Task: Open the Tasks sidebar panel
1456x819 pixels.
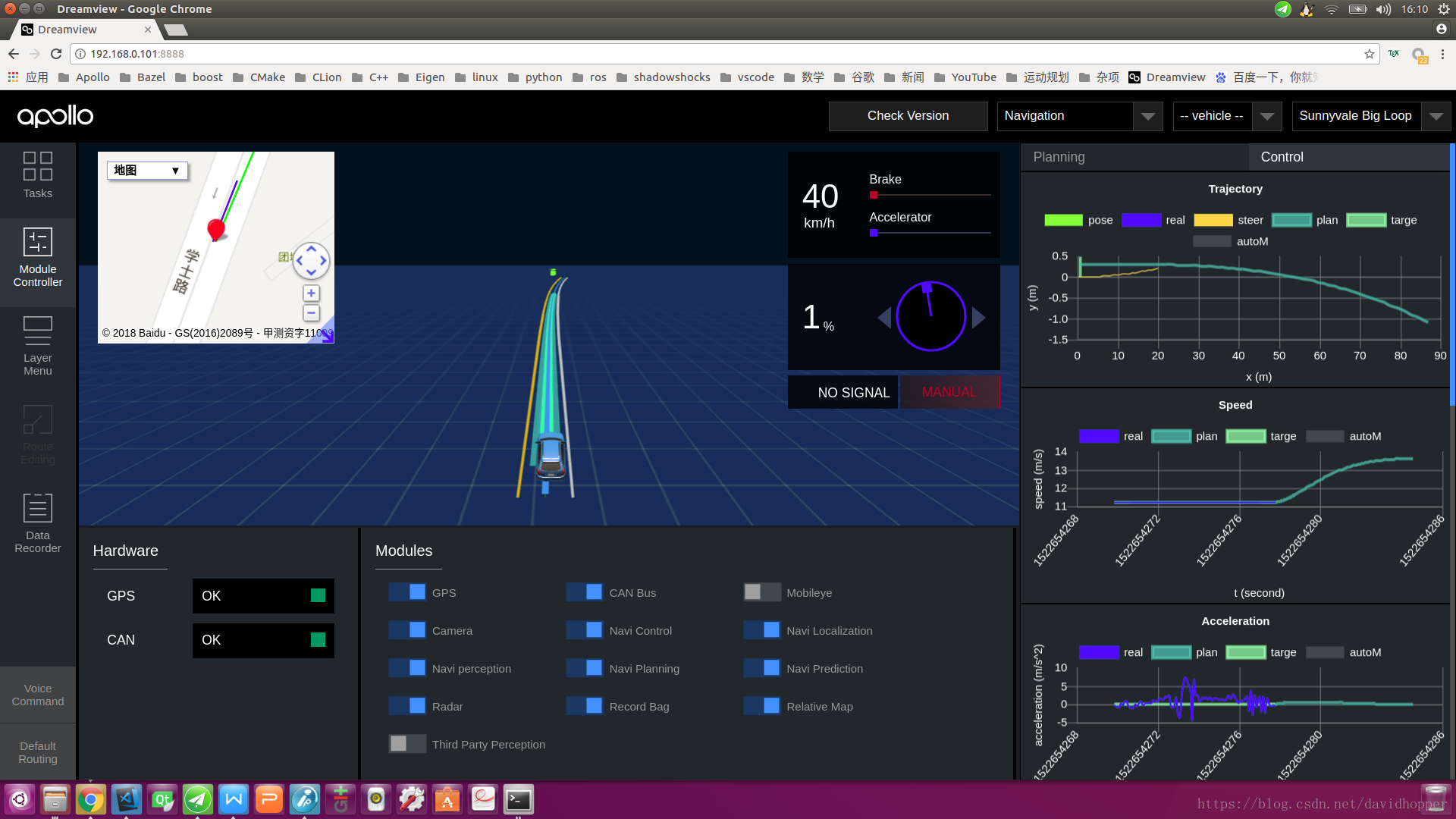Action: pos(37,175)
